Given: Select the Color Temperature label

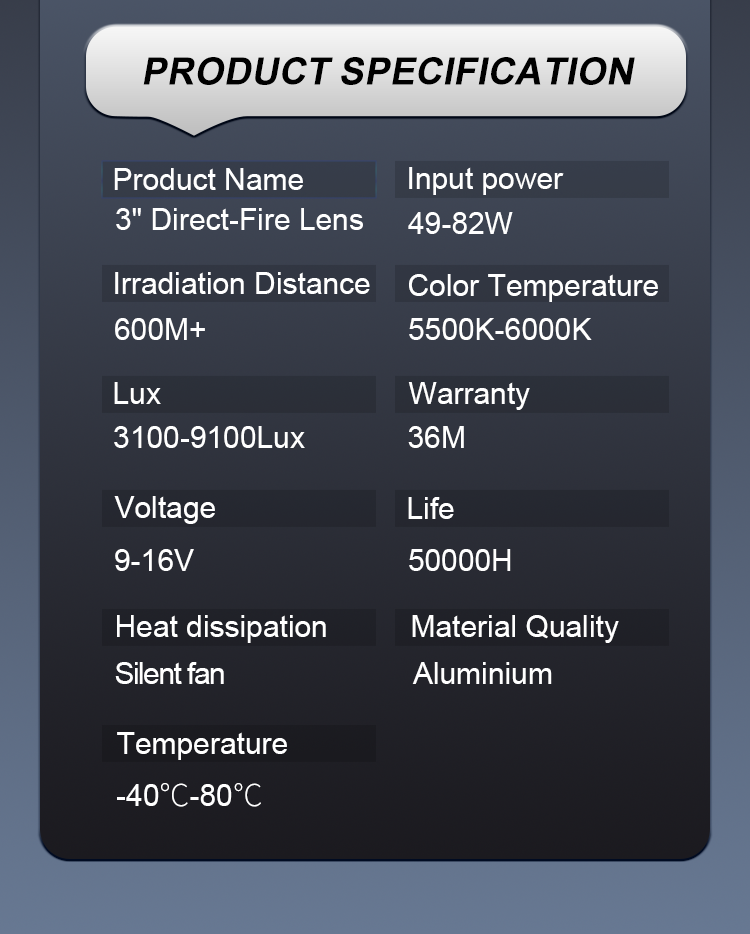Looking at the screenshot, I should pos(533,286).
